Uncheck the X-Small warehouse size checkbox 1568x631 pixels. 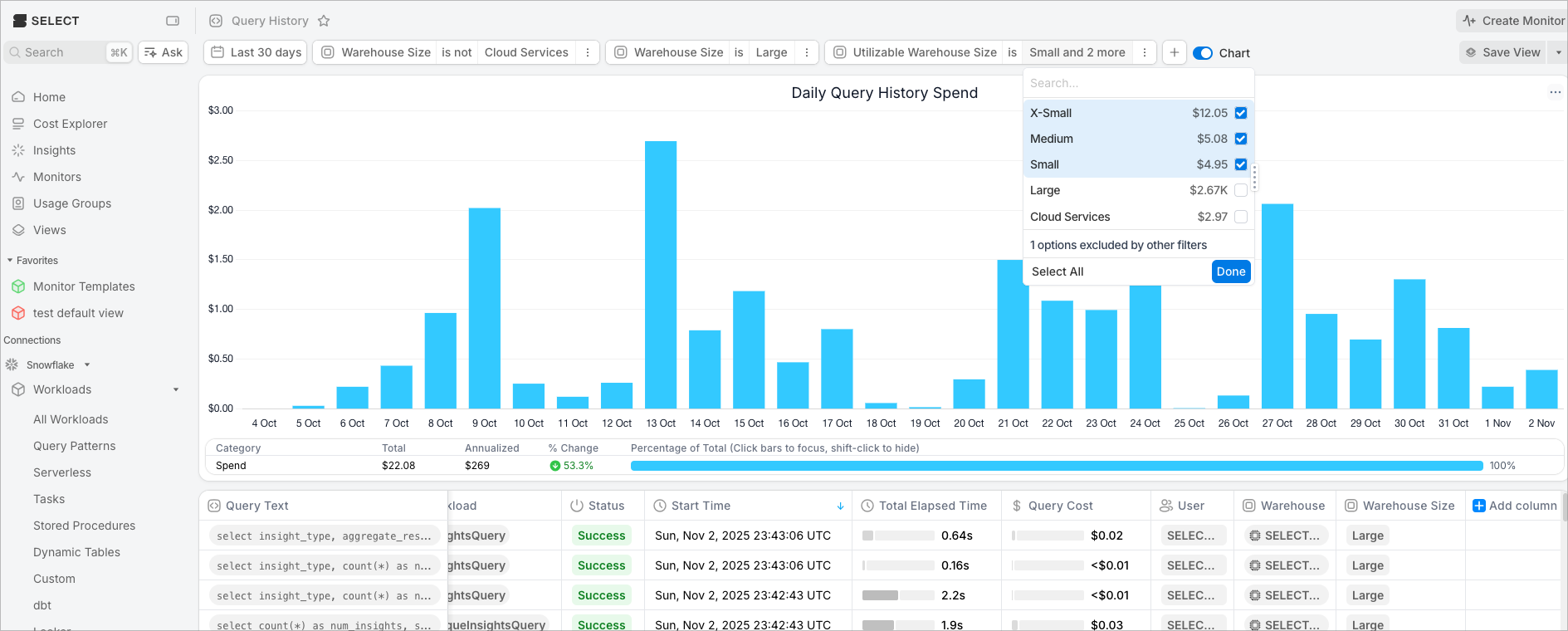[1240, 113]
